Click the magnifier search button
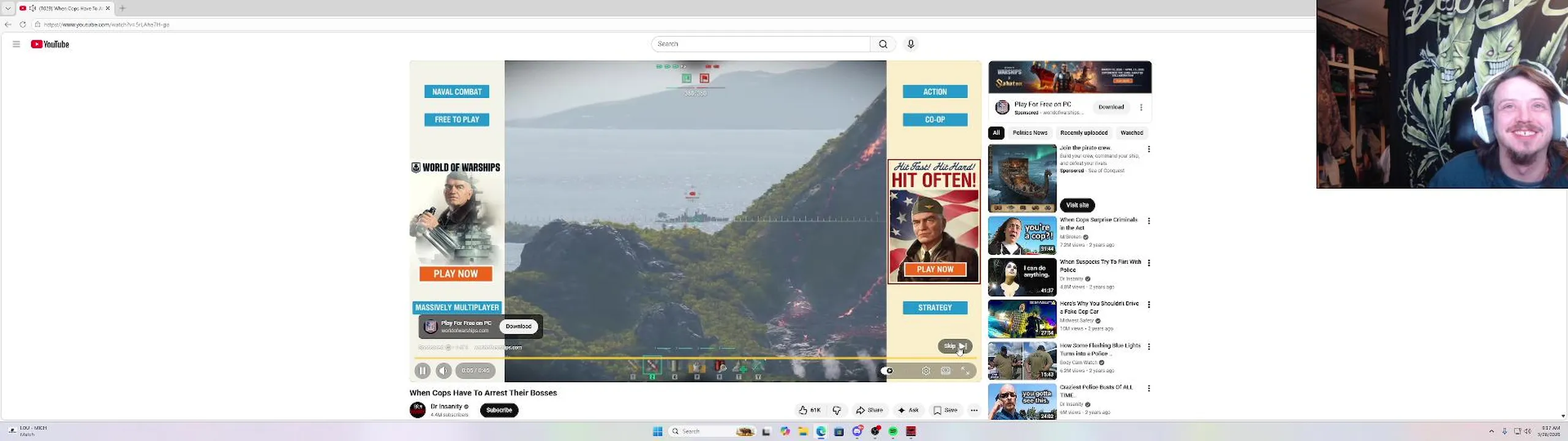Screen dimensions: 1568x441 pyautogui.click(x=883, y=44)
